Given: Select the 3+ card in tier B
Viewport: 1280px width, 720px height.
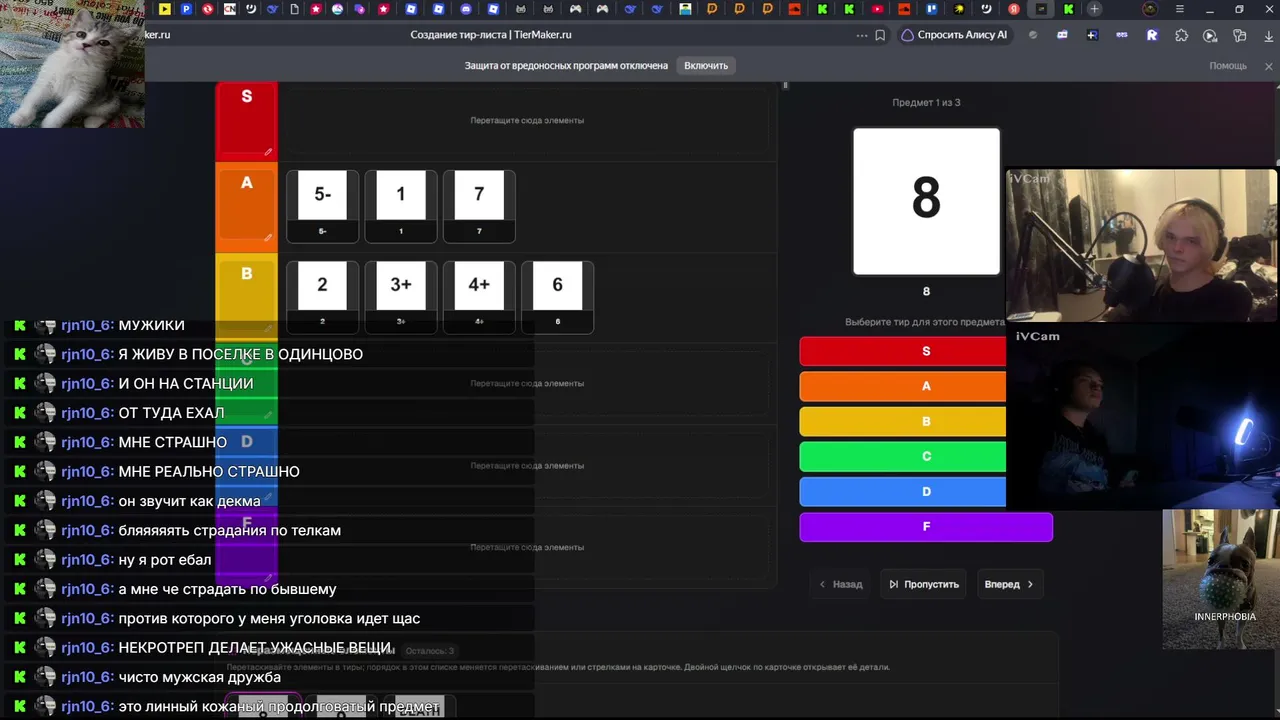Looking at the screenshot, I should coord(401,297).
